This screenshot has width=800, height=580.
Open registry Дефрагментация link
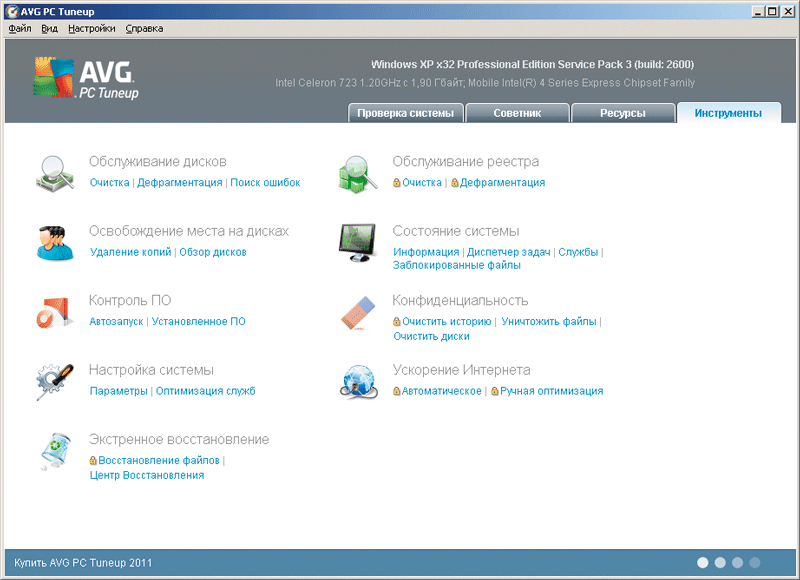point(503,183)
